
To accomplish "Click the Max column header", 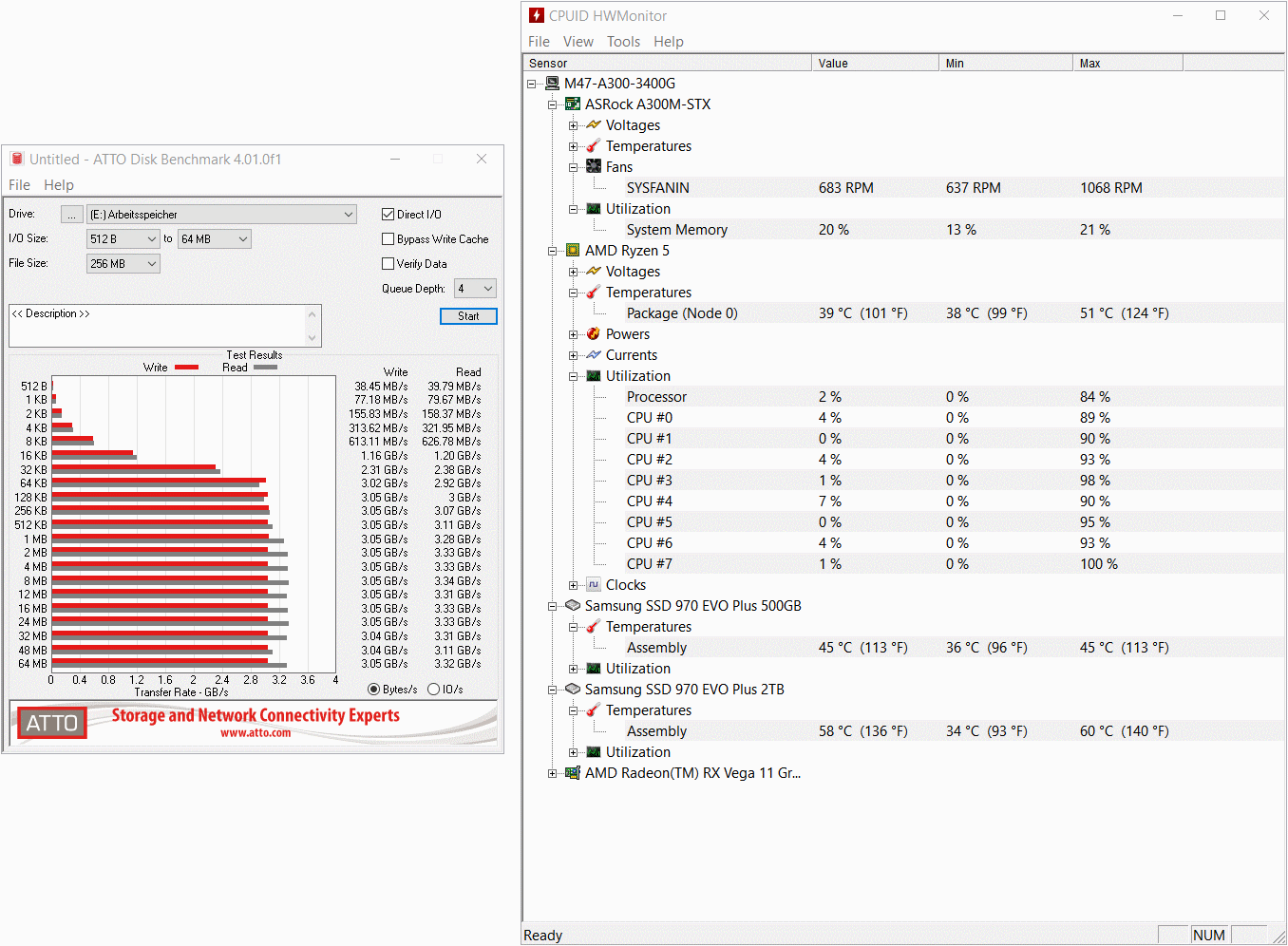I will tap(1128, 63).
